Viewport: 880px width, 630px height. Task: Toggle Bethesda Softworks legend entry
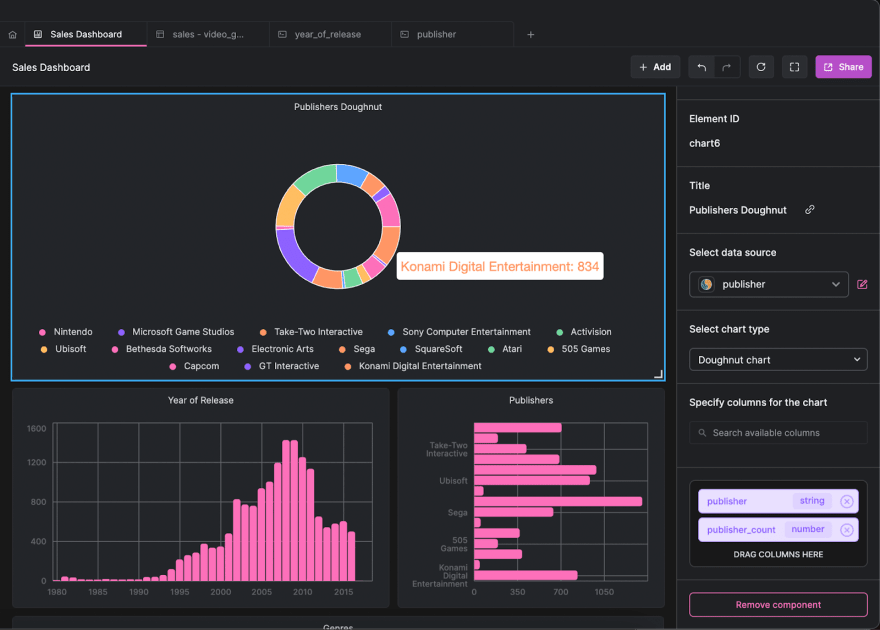coord(162,349)
